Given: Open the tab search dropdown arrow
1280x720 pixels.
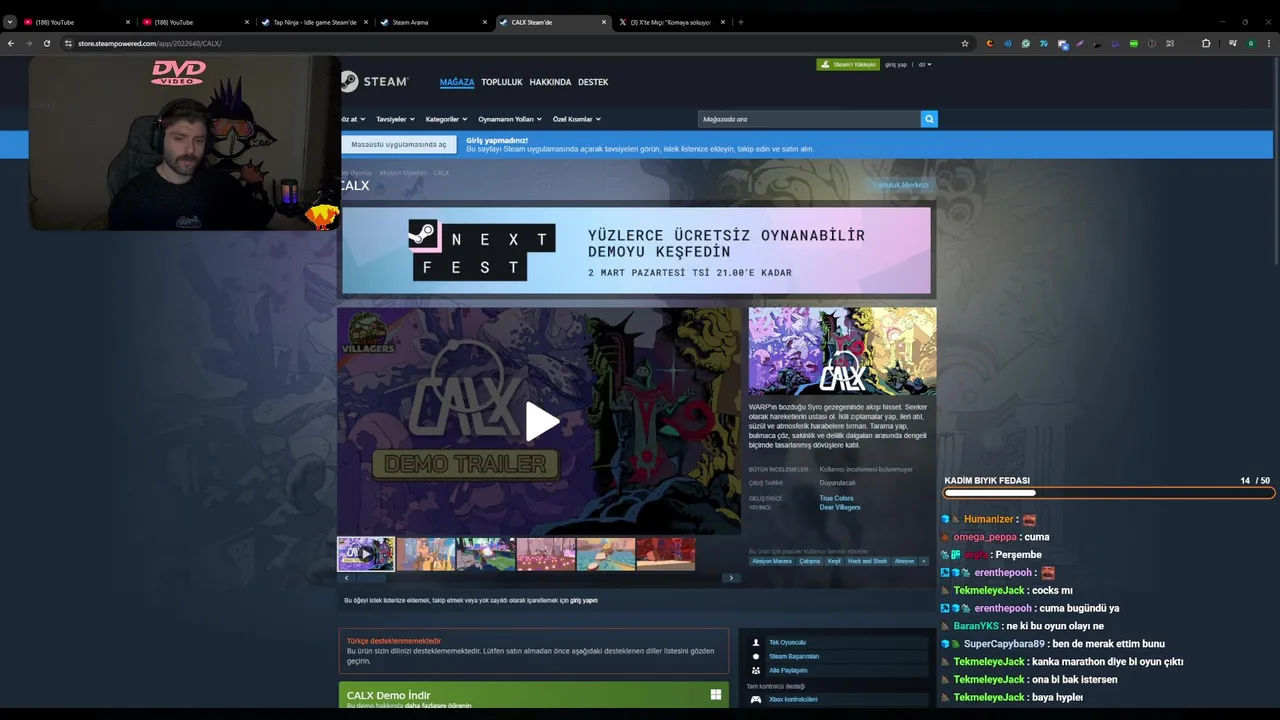Looking at the screenshot, I should point(10,21).
